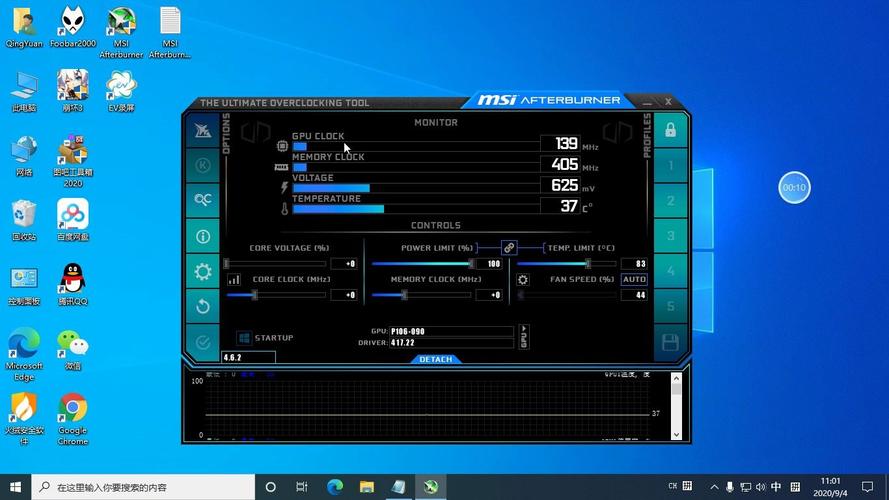Click the Core Voltage slider handle
The width and height of the screenshot is (889, 500).
pos(227,264)
